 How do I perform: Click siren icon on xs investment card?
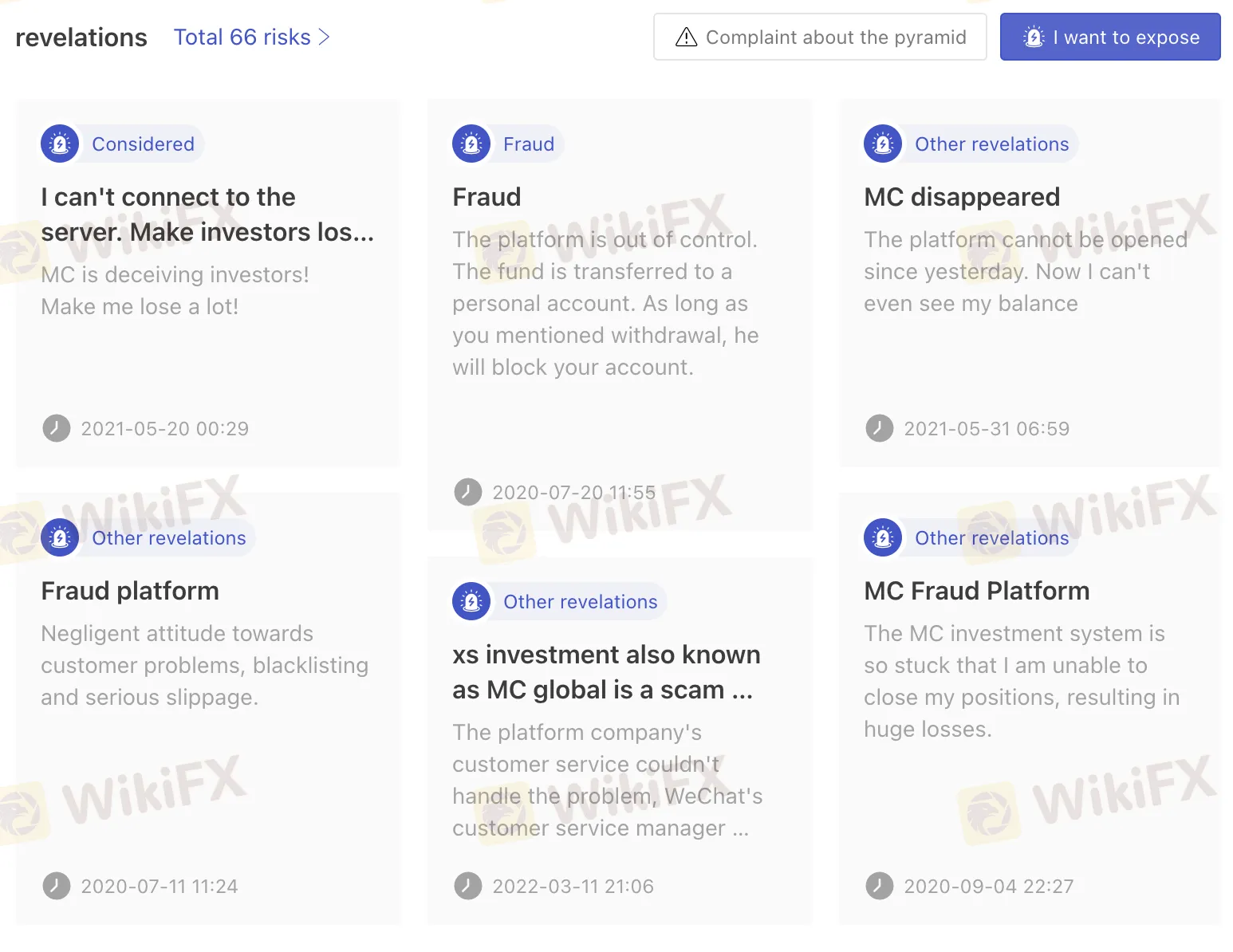coord(471,602)
